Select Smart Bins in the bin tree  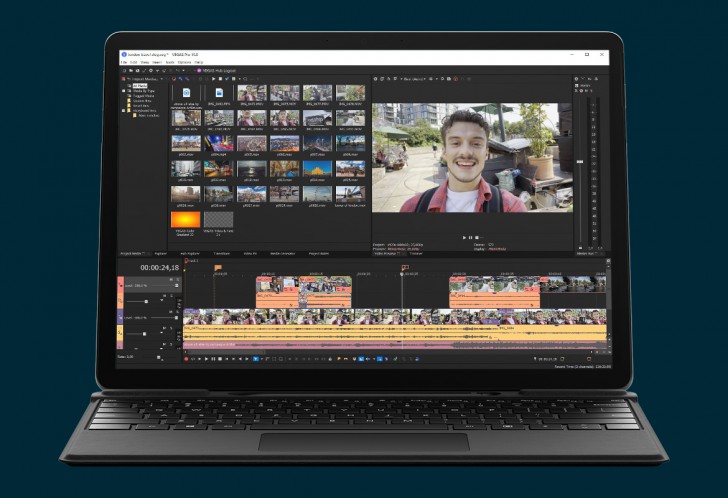(141, 106)
